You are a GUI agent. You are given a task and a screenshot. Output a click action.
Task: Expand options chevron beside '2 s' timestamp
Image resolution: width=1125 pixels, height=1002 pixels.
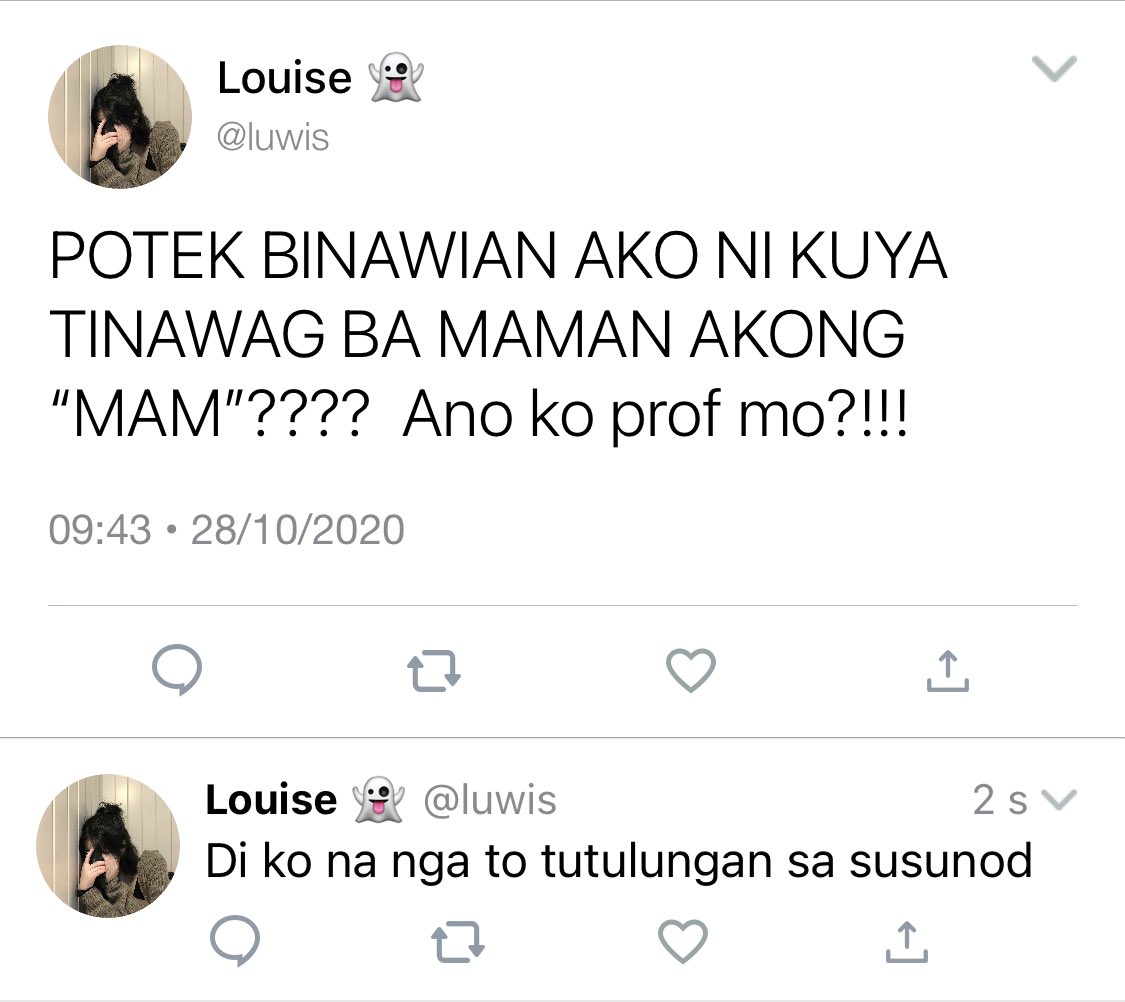(x=1059, y=800)
